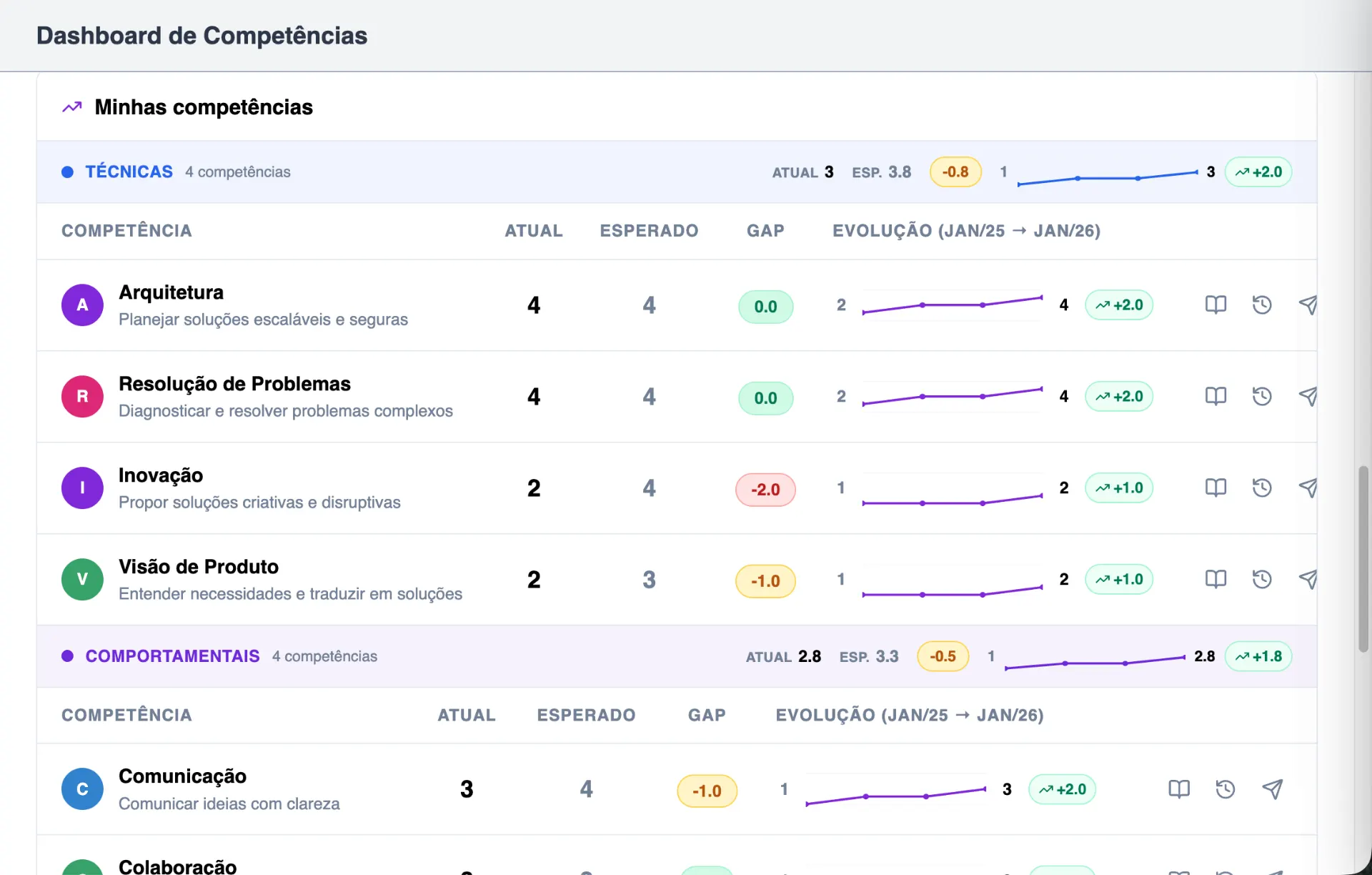Click send icon in Inovação row

(1308, 488)
